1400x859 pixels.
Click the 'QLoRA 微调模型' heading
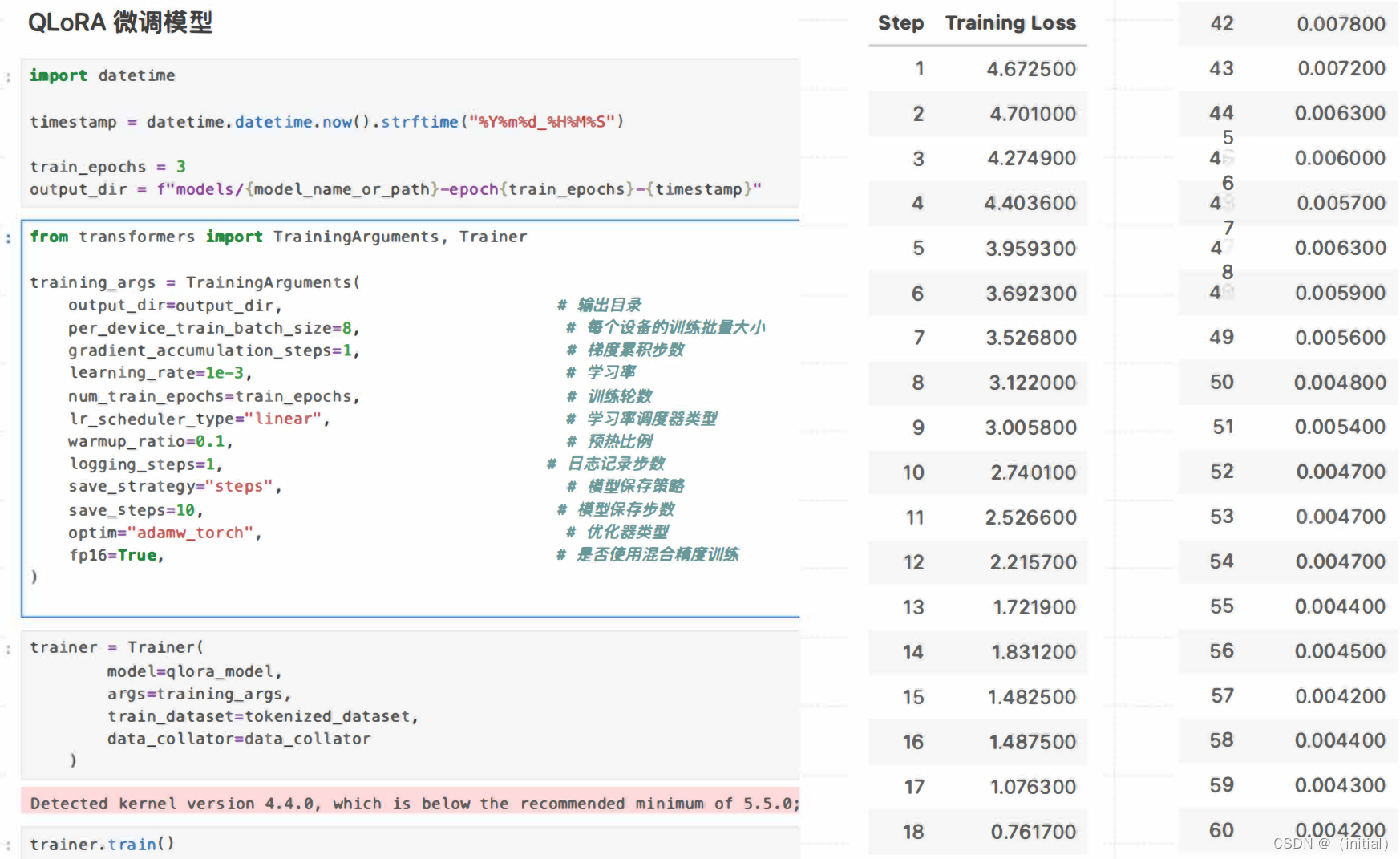[x=120, y=22]
